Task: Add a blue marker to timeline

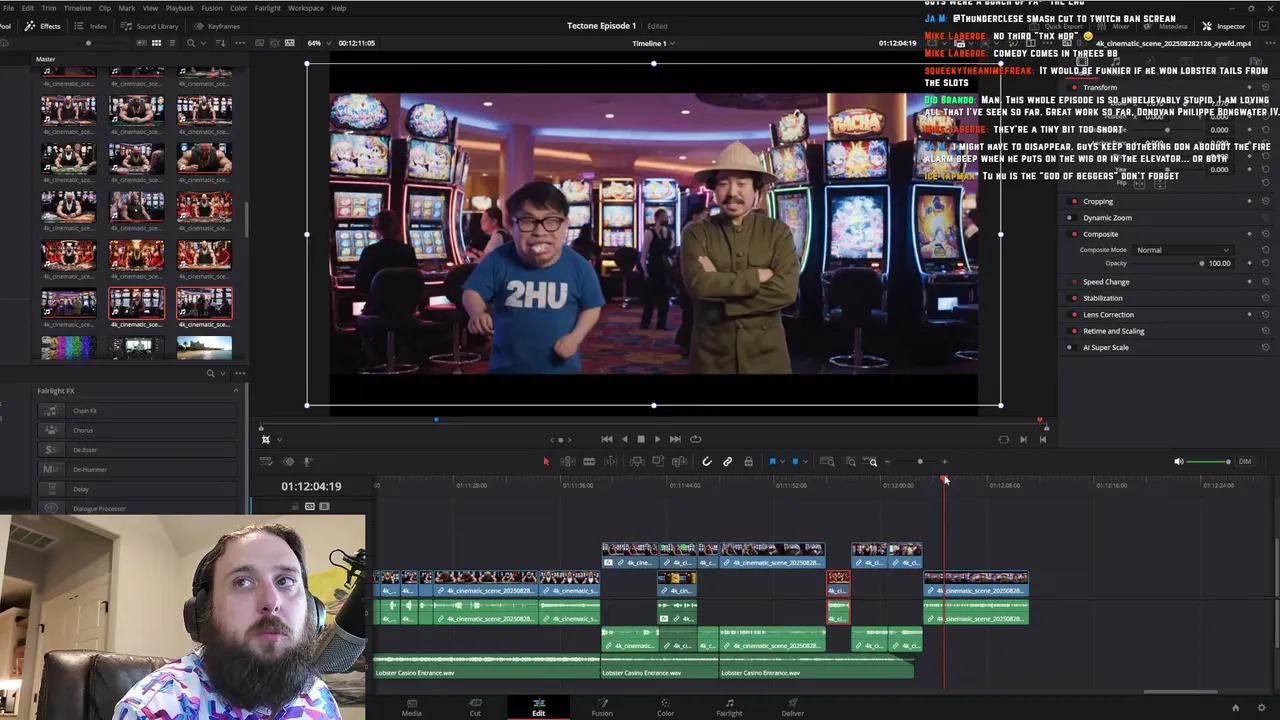Action: (x=795, y=461)
